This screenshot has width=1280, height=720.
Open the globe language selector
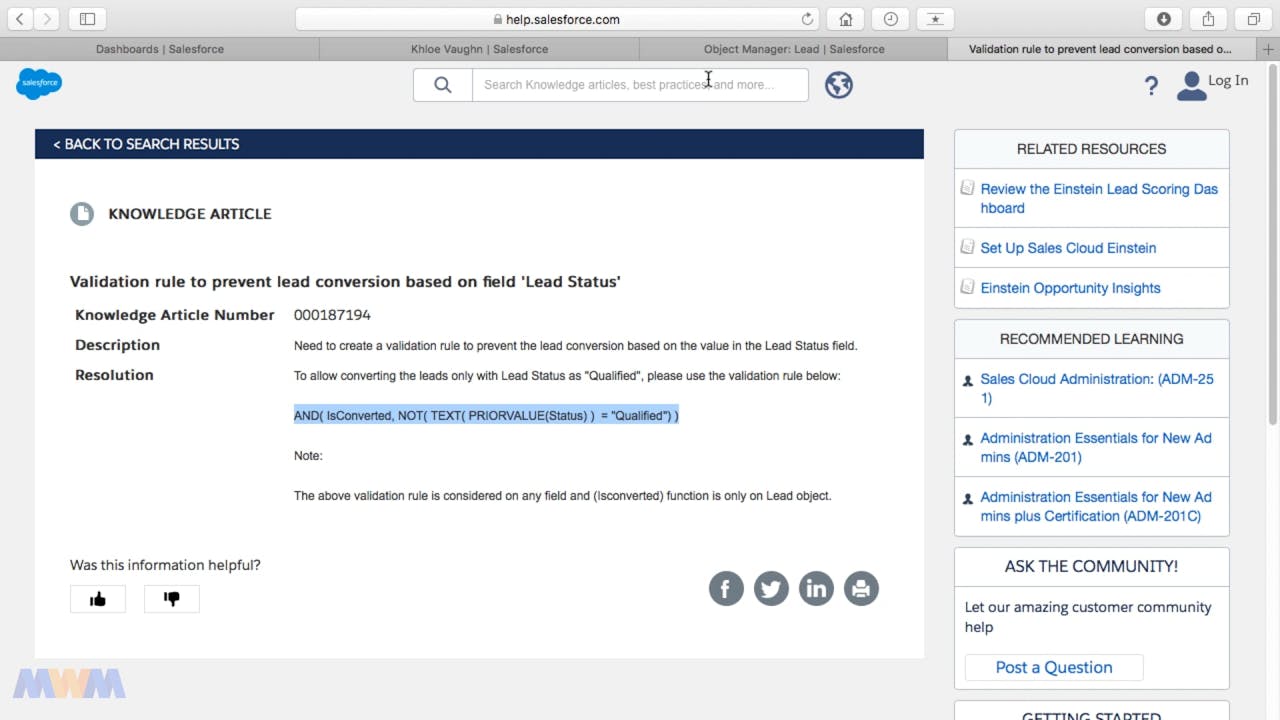pyautogui.click(x=838, y=85)
